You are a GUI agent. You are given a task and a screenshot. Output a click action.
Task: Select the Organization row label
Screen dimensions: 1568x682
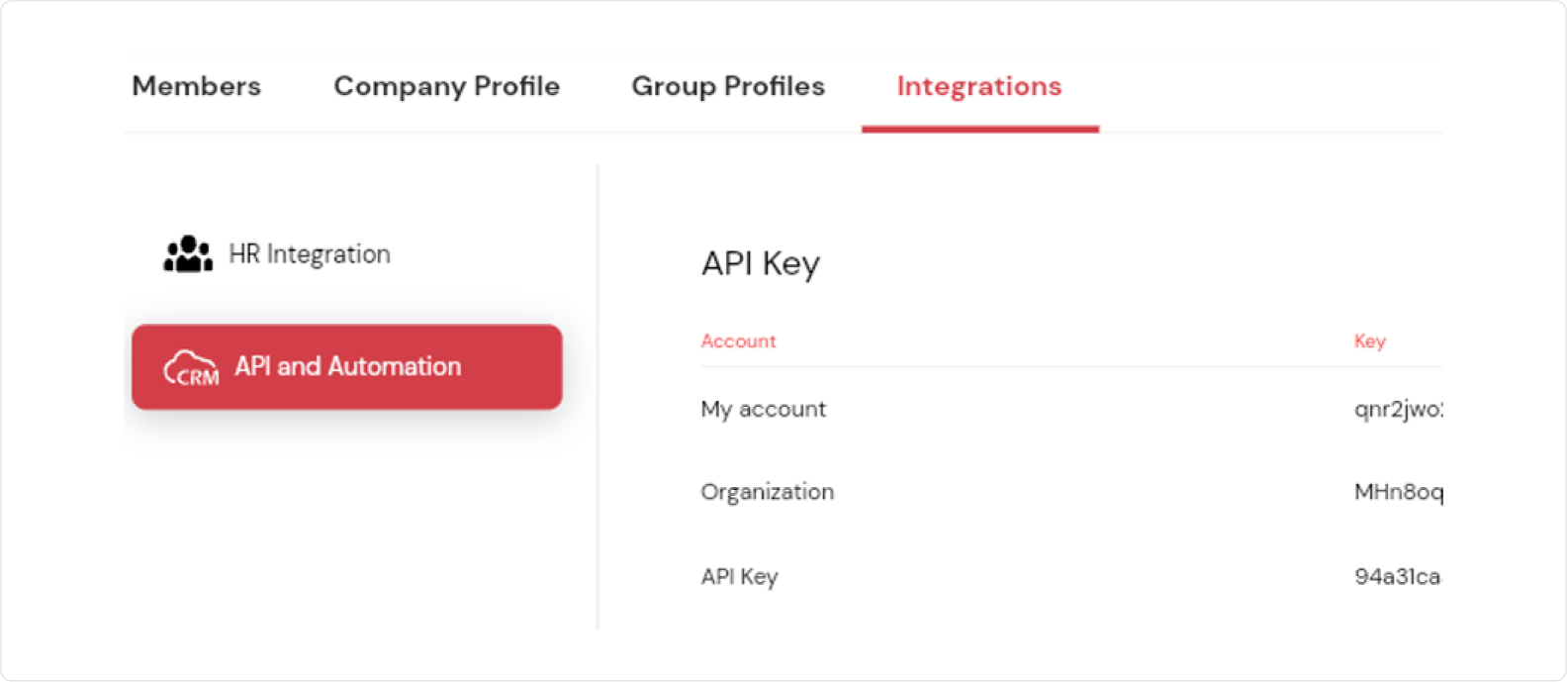click(x=767, y=492)
